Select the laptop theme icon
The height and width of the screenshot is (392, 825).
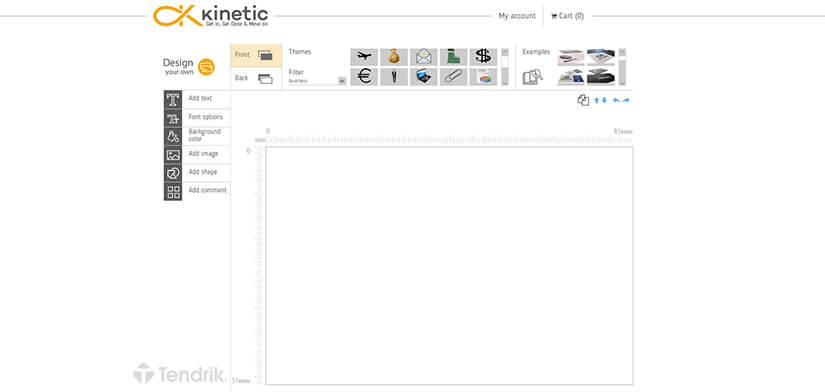point(424,76)
